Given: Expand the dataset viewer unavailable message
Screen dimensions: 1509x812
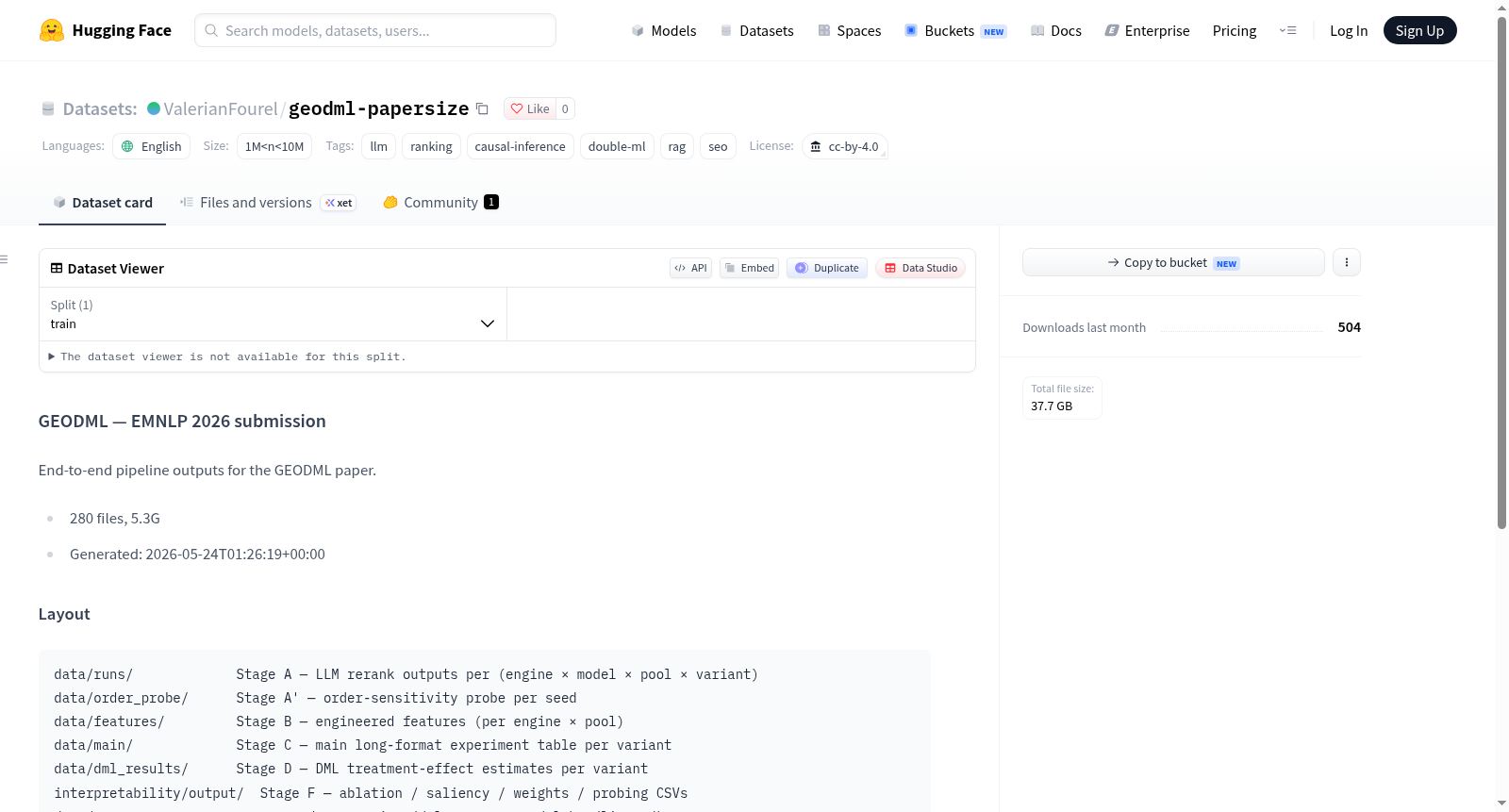Looking at the screenshot, I should pos(226,356).
